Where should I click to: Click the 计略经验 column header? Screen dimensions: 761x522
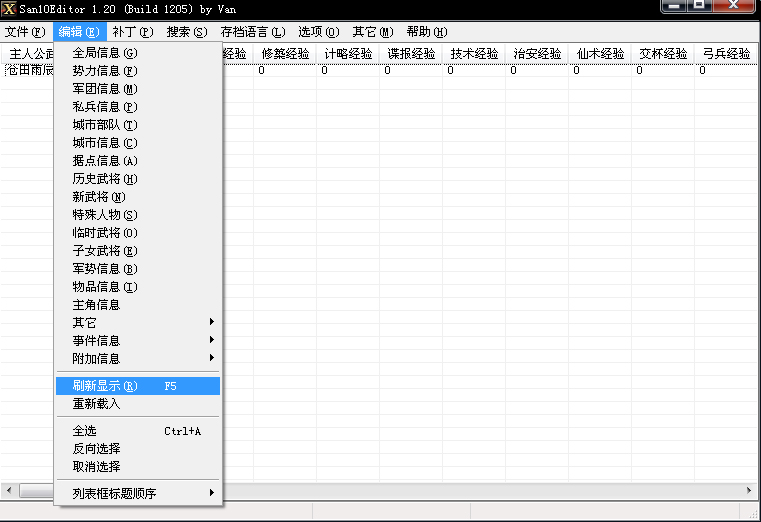[348, 53]
